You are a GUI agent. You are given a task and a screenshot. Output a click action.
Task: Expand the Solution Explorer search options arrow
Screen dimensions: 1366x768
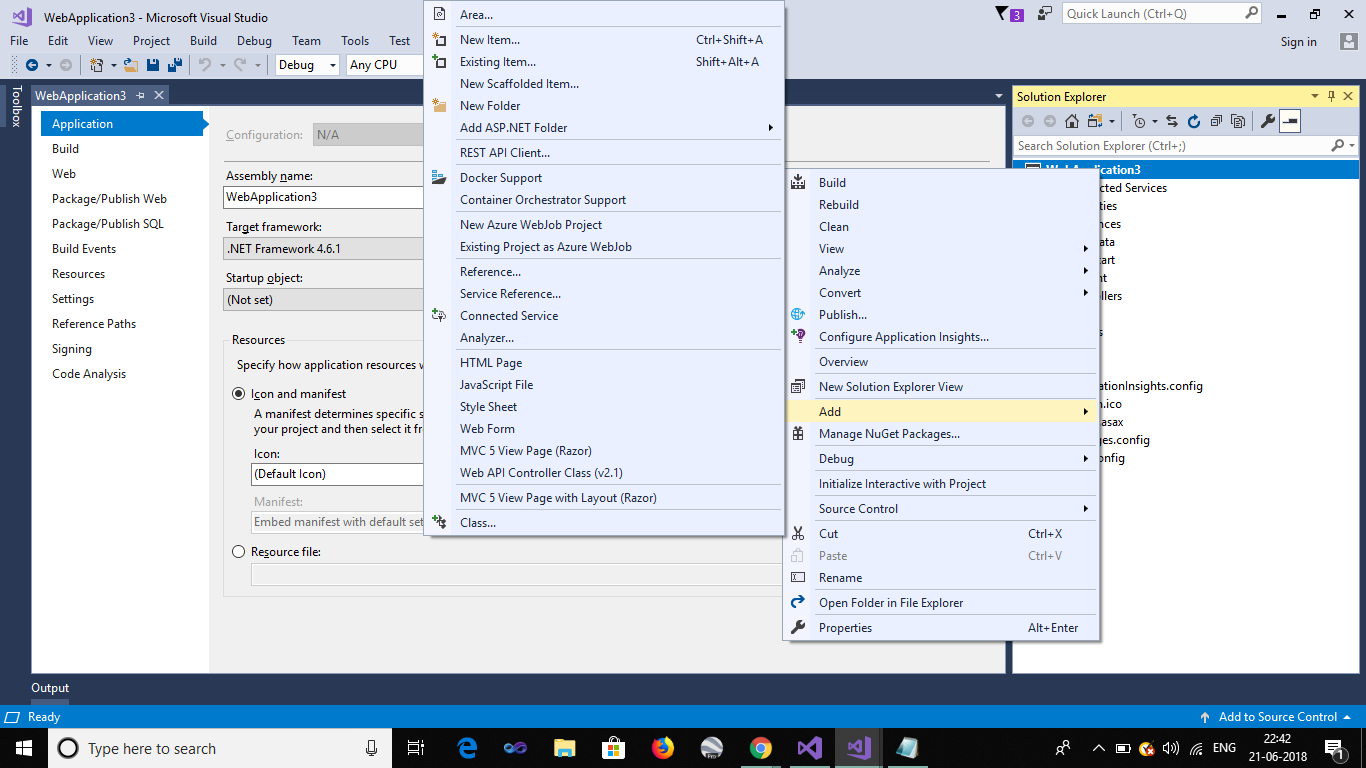[1352, 146]
